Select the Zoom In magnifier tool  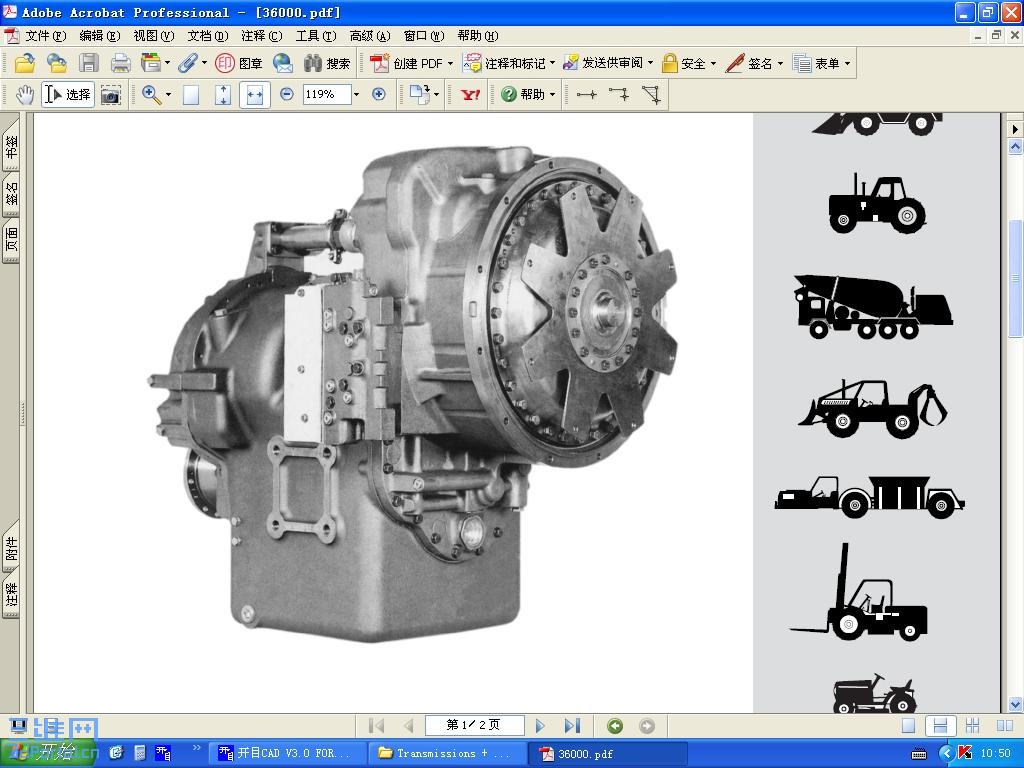coord(151,95)
